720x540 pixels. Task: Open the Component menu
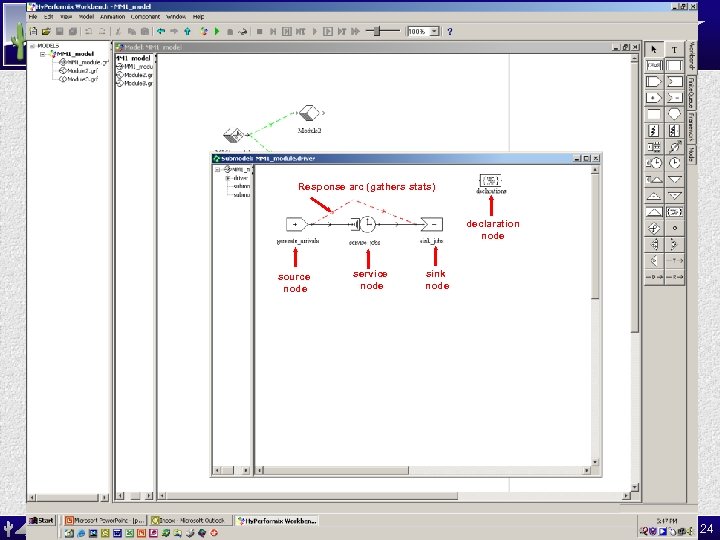[x=146, y=17]
